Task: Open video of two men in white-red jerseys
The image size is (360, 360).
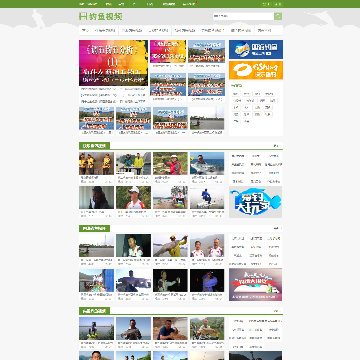Action: (x=207, y=245)
